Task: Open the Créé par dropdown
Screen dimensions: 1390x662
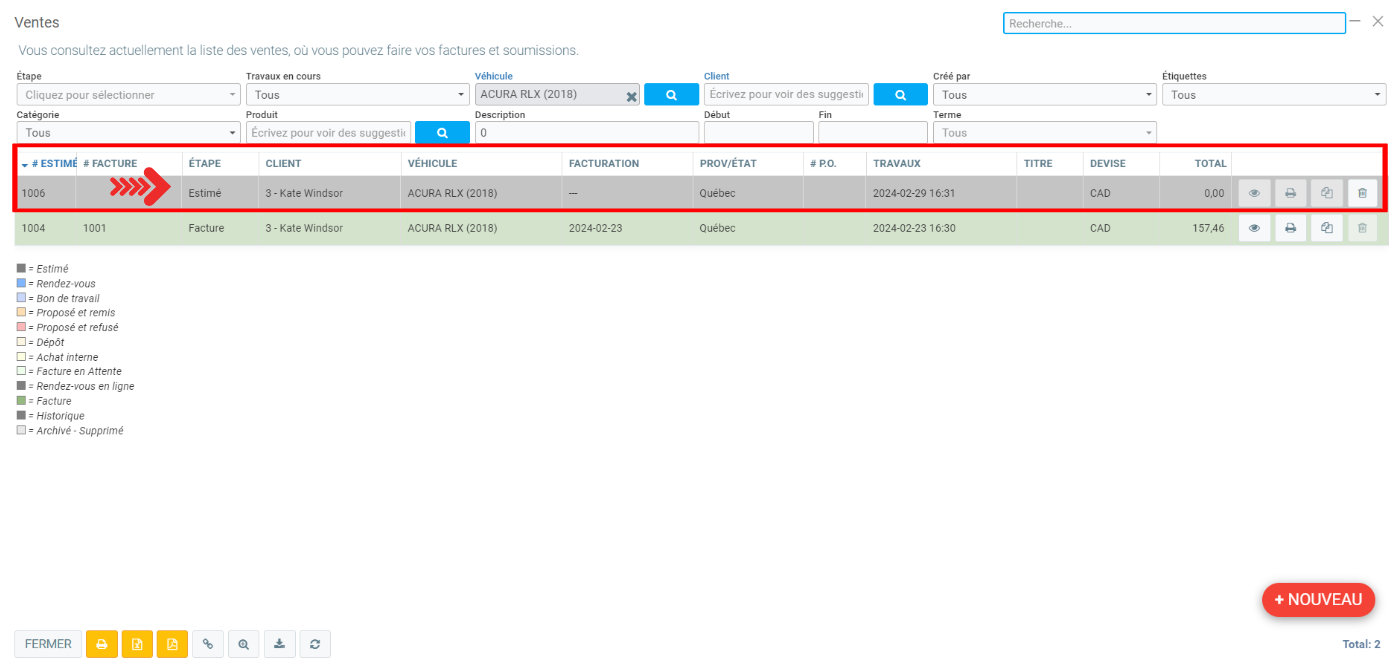Action: (x=1044, y=95)
